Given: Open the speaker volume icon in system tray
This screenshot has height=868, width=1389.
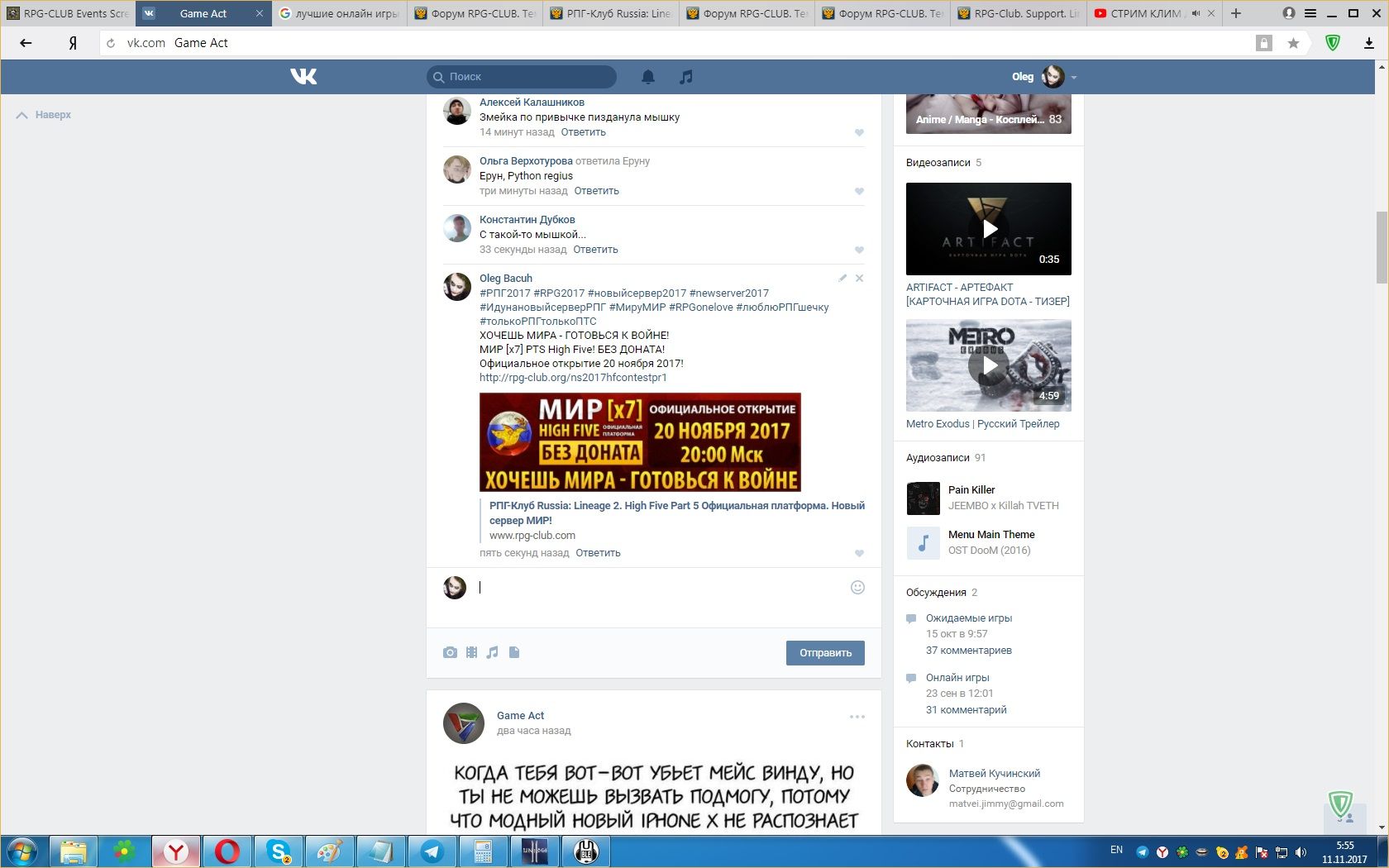Looking at the screenshot, I should pos(1301,852).
